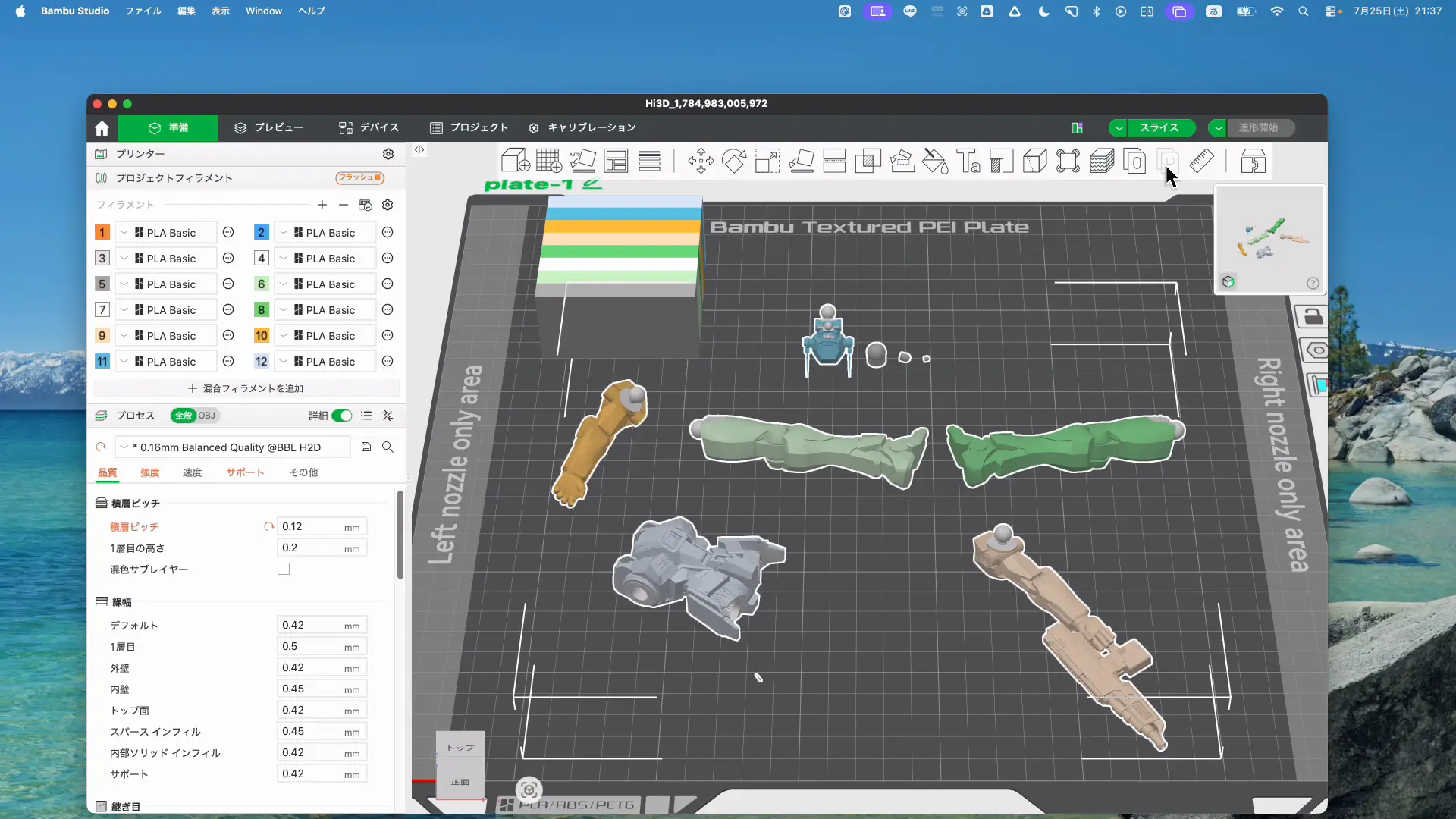Click the AMS filament sync icon

(366, 205)
